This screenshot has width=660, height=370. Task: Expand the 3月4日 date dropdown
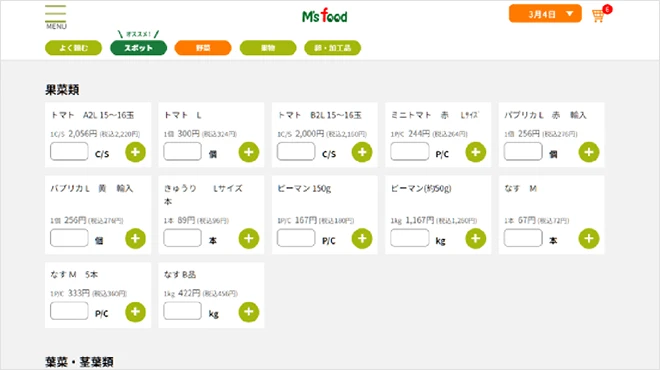click(x=545, y=14)
